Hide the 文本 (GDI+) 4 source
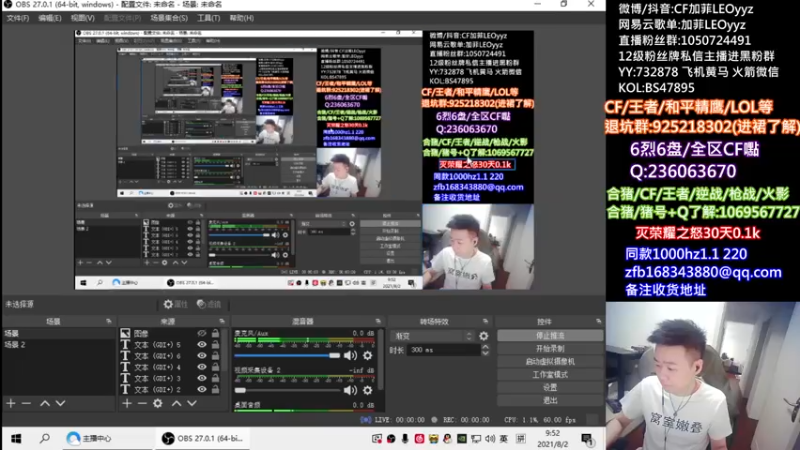 pyautogui.click(x=202, y=367)
